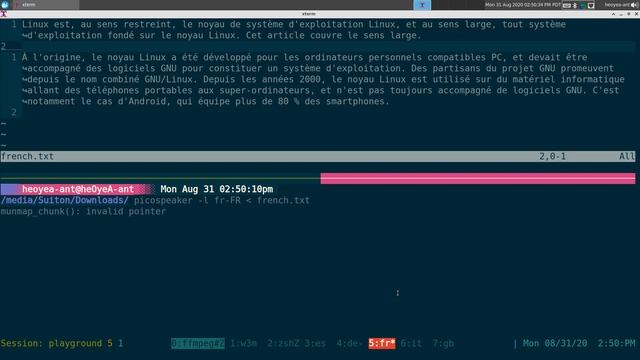Switch to tmux window 7:gb
The height and width of the screenshot is (360, 640).
pyautogui.click(x=443, y=343)
